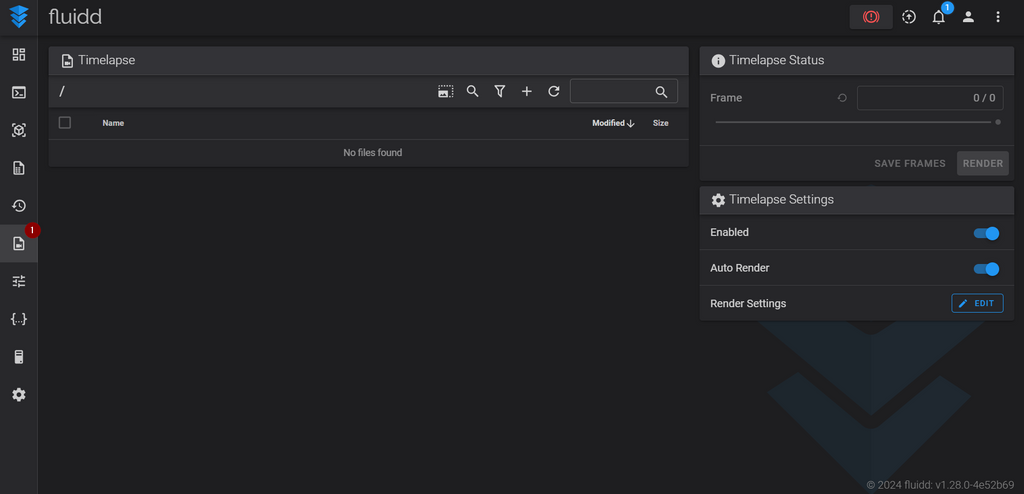Click the thumbnail view icon in file toolbar
Screen dimensions: 1024x494
coord(445,92)
